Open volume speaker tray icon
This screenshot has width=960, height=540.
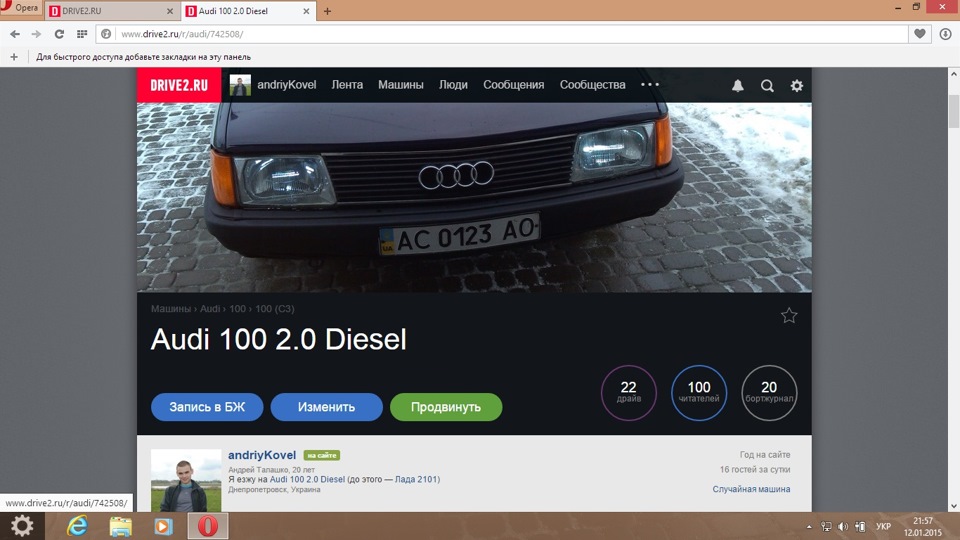[843, 527]
